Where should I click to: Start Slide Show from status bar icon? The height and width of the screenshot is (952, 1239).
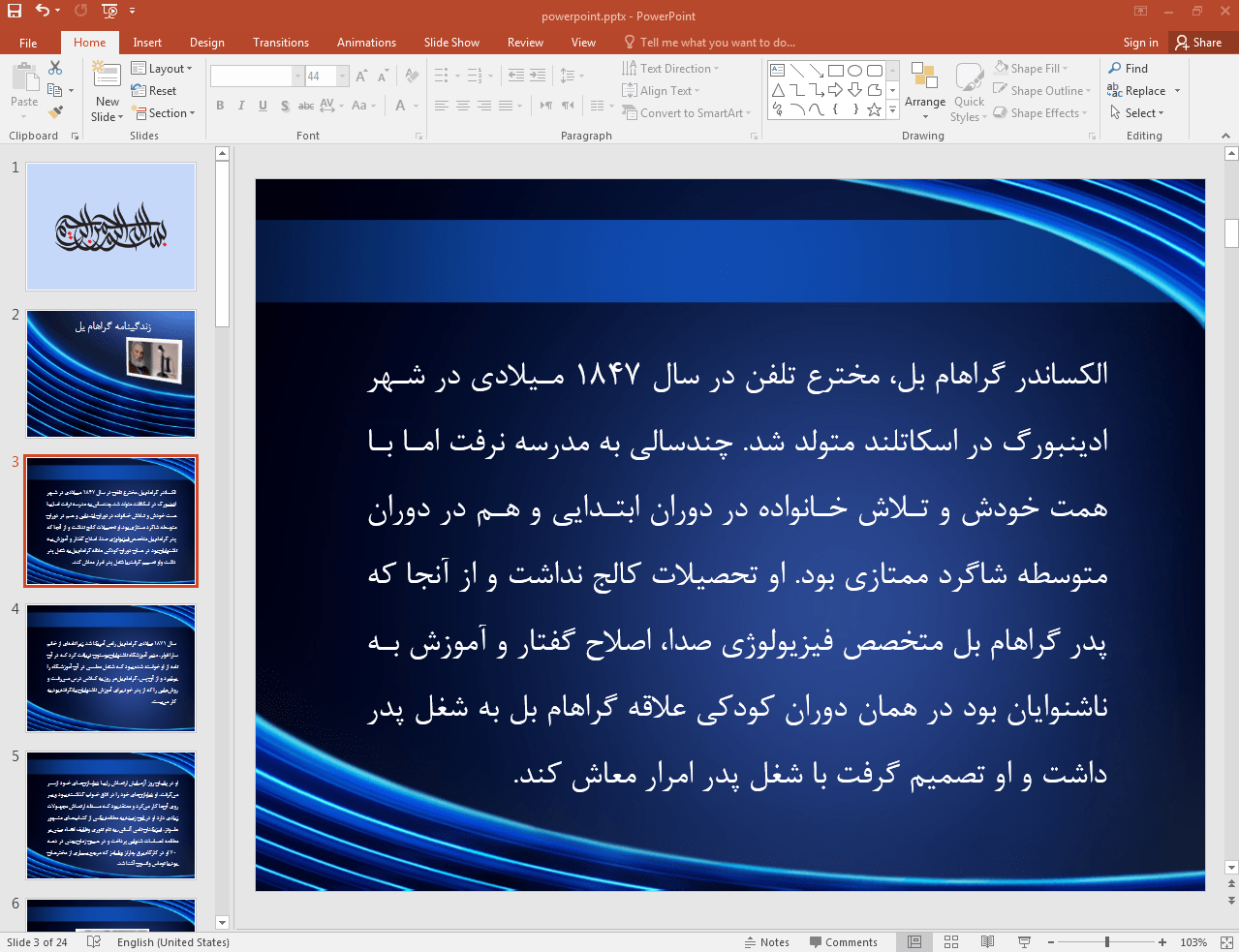[1024, 942]
